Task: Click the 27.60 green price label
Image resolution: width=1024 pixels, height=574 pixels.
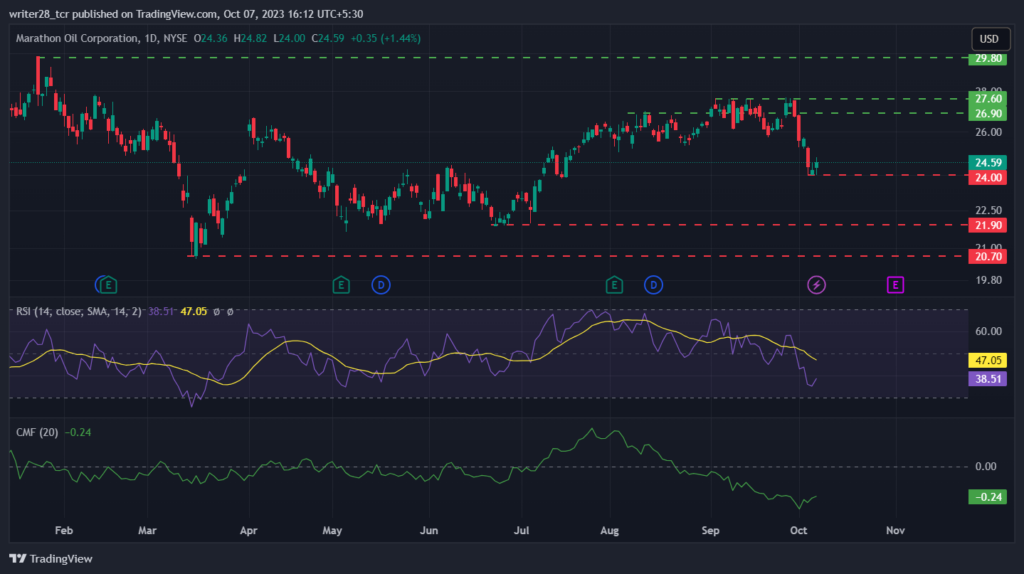Action: 987,99
